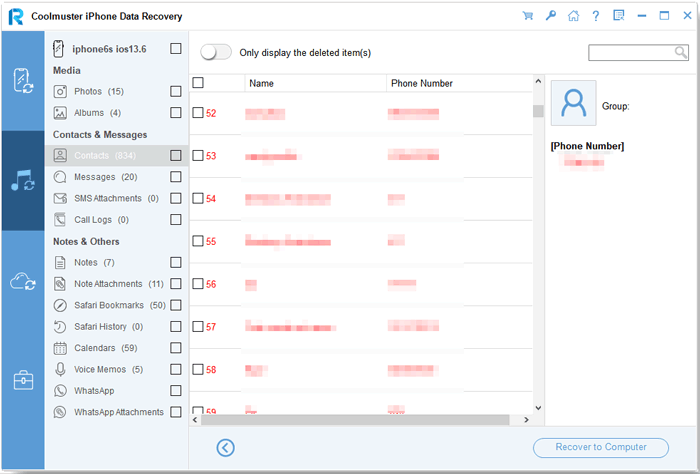Click Recover to Computer button
The image size is (700, 474).
pos(600,447)
